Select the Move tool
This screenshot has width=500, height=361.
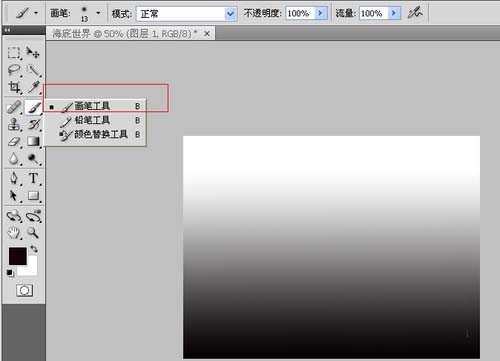click(x=33, y=52)
